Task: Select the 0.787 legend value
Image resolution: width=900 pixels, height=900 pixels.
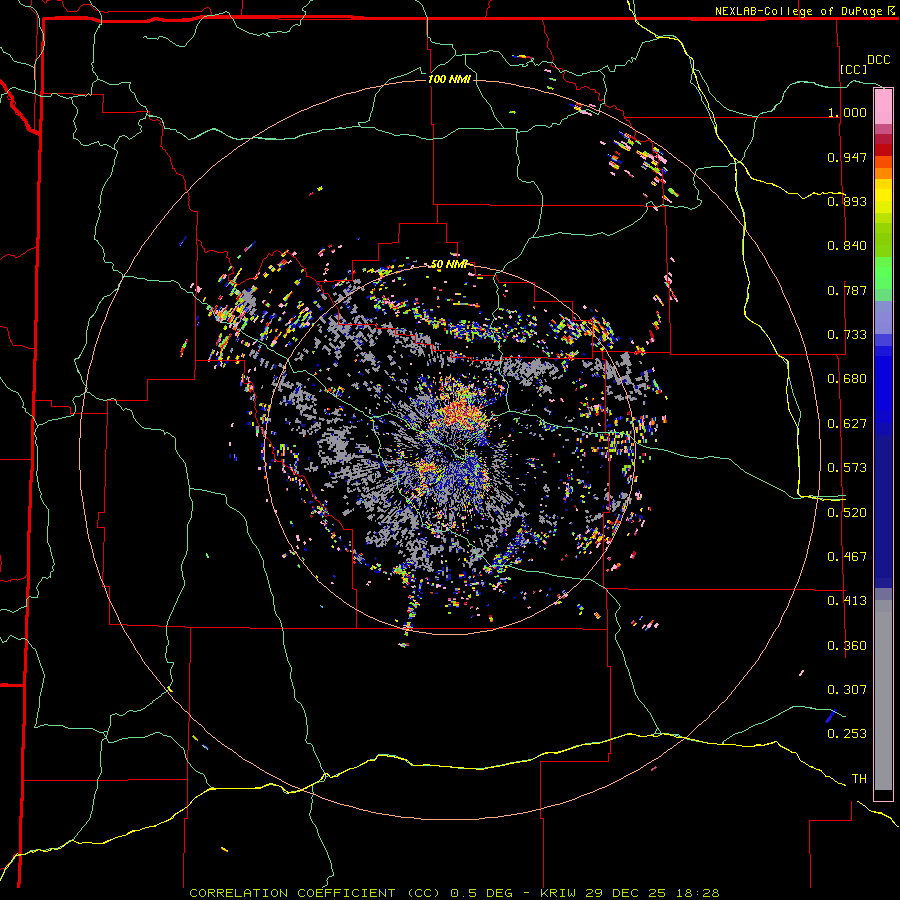Action: (847, 290)
